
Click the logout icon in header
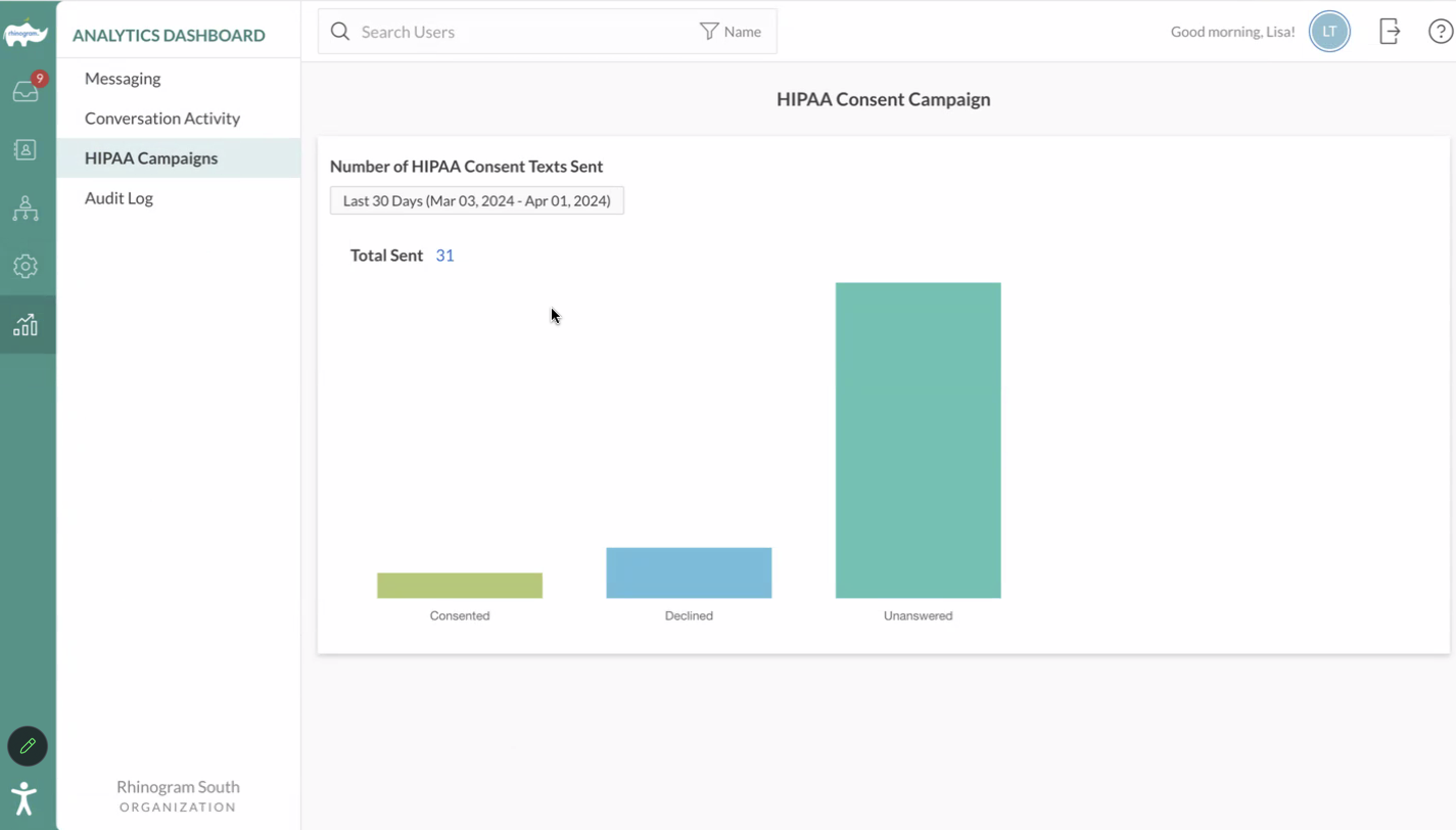coord(1389,31)
